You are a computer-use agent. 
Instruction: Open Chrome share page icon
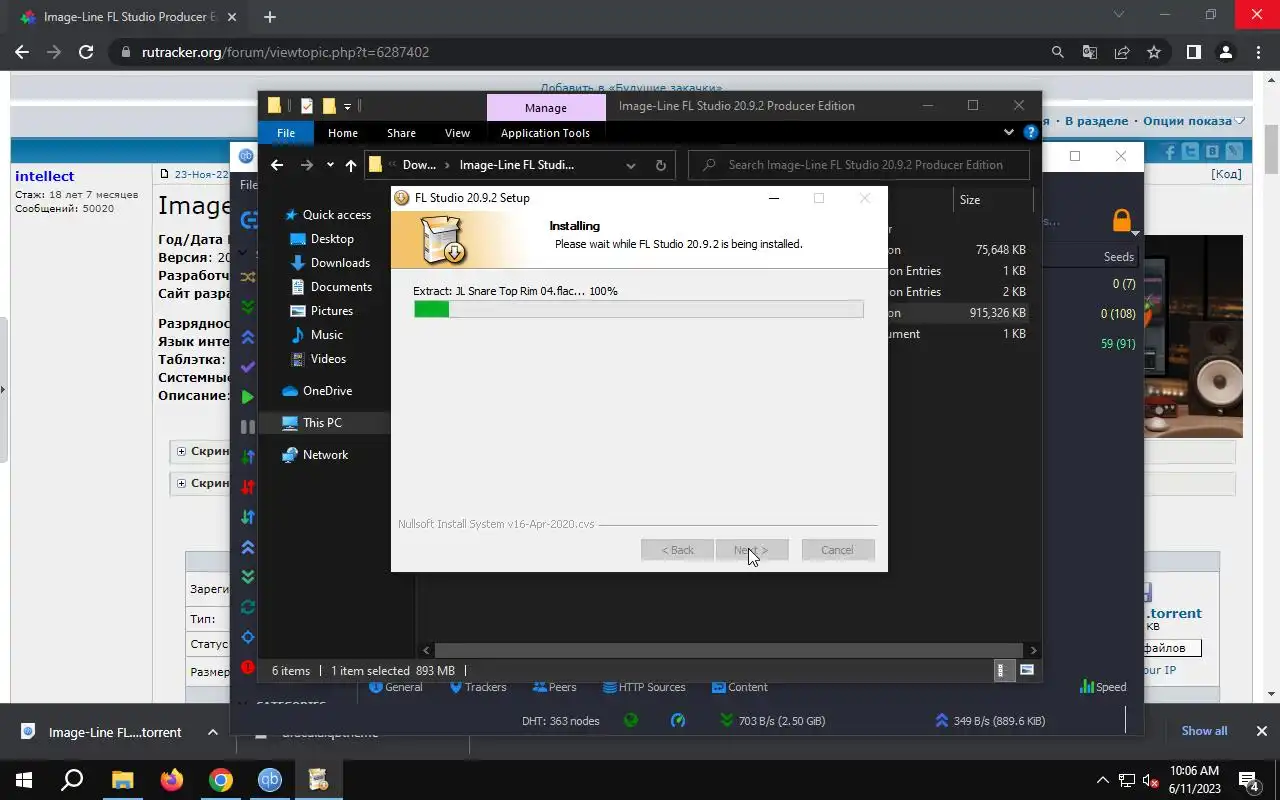[1122, 52]
